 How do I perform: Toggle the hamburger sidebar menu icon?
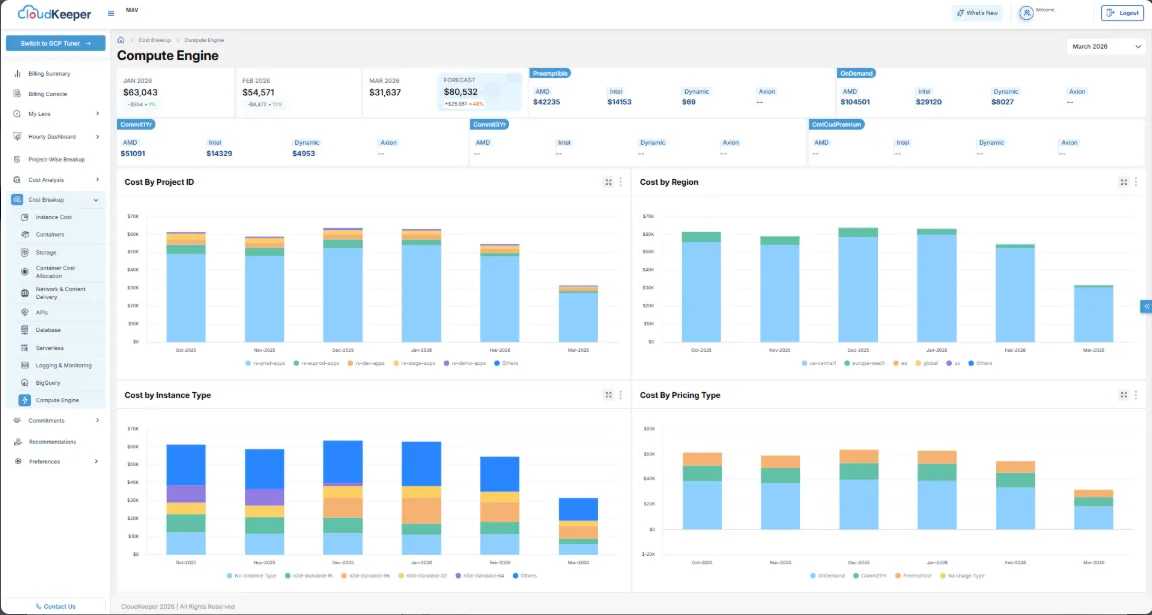110,14
